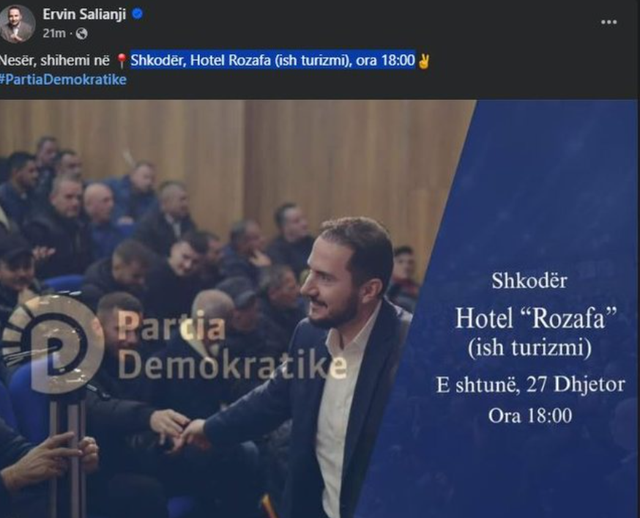Click the "Nesër, shihemi në" caption text

click(x=55, y=60)
